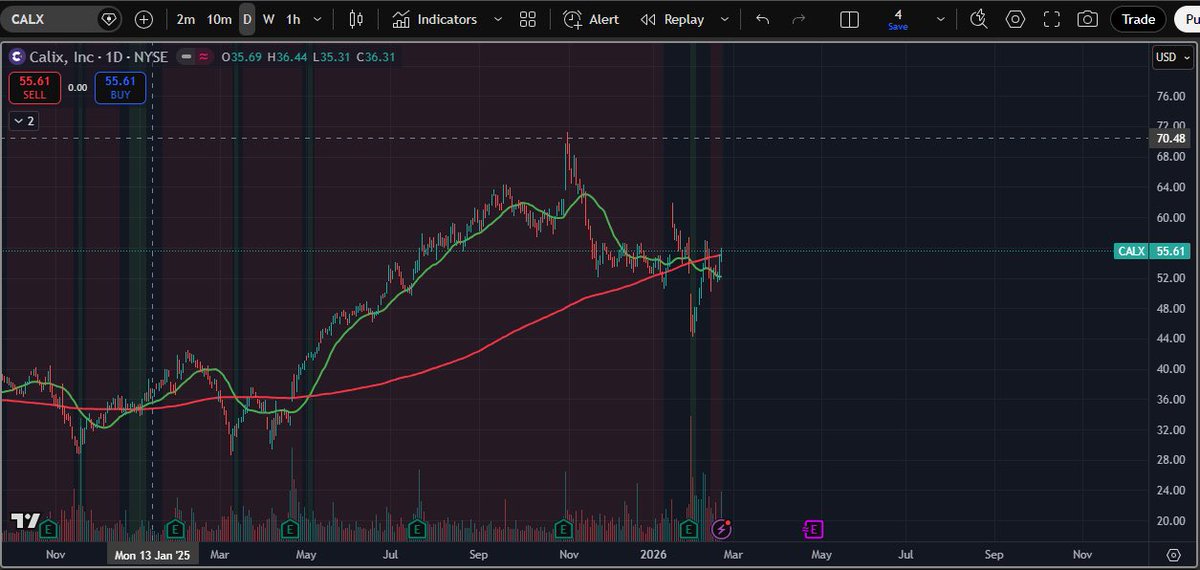Viewport: 1200px width, 570px height.
Task: Click the legend title Calix, Inc · 1D · NYSE
Action: 100,57
